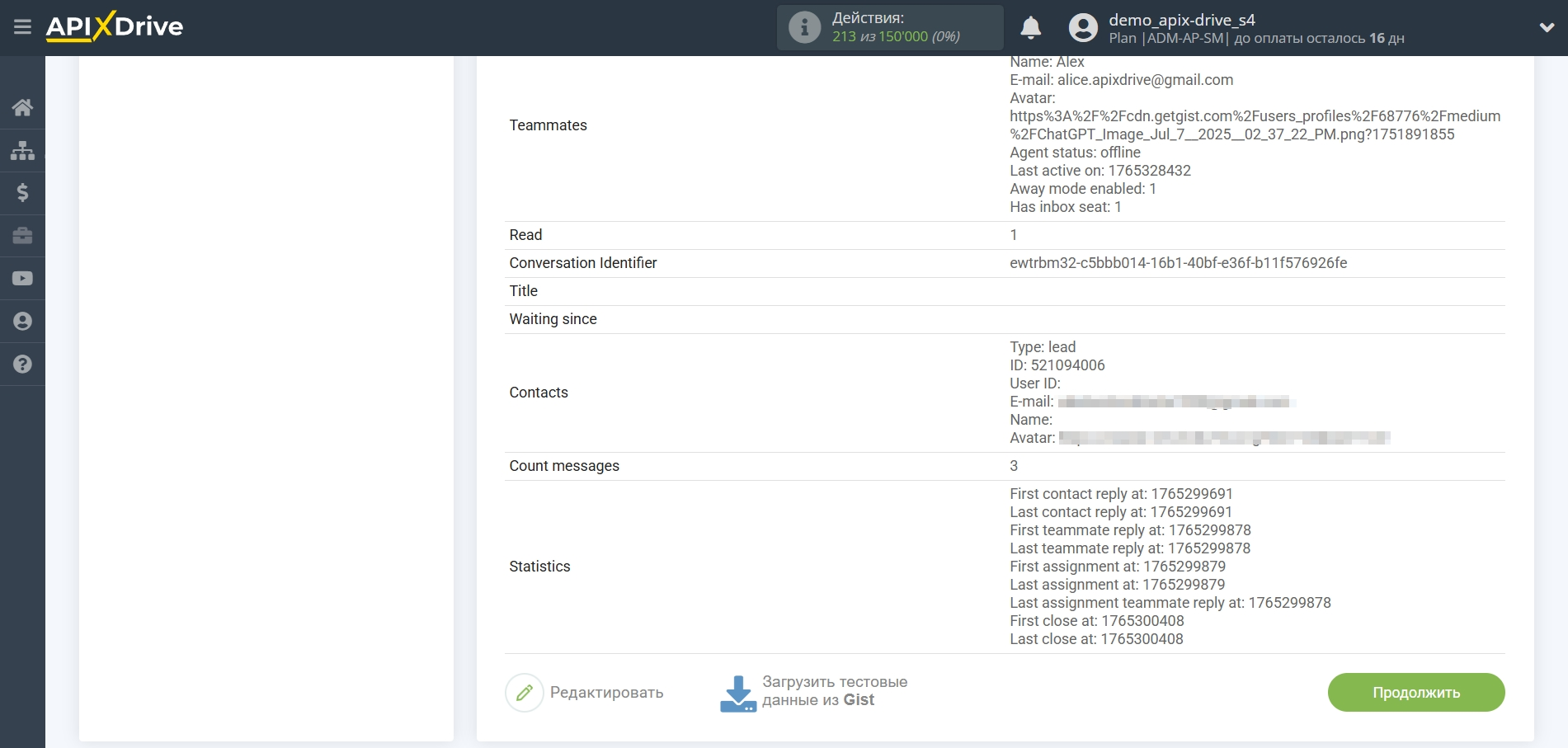Open the notifications bell
The height and width of the screenshot is (748, 1568).
1030,28
